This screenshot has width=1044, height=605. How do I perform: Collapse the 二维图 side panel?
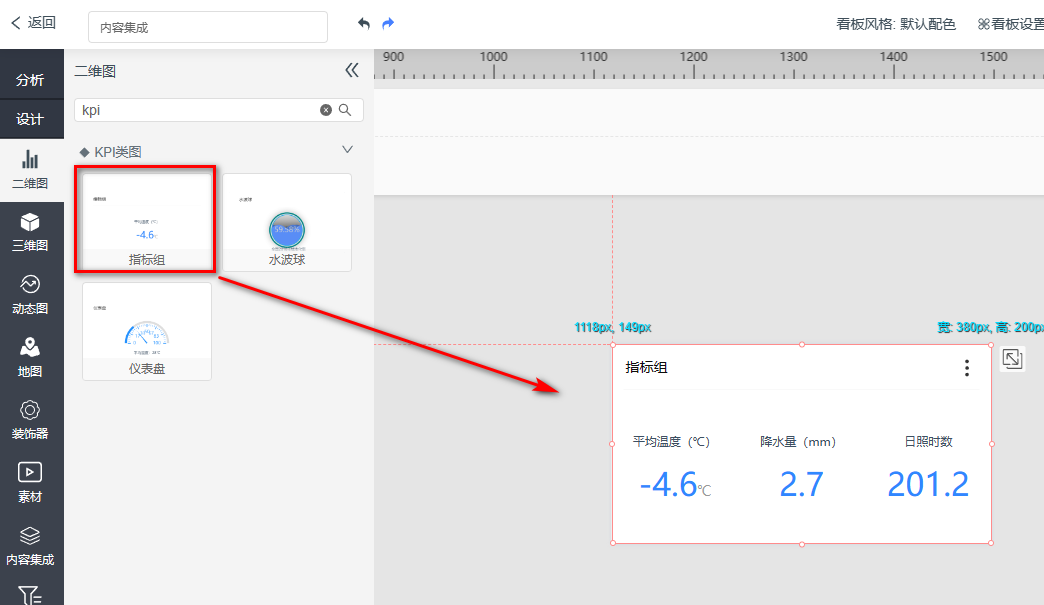pos(351,70)
